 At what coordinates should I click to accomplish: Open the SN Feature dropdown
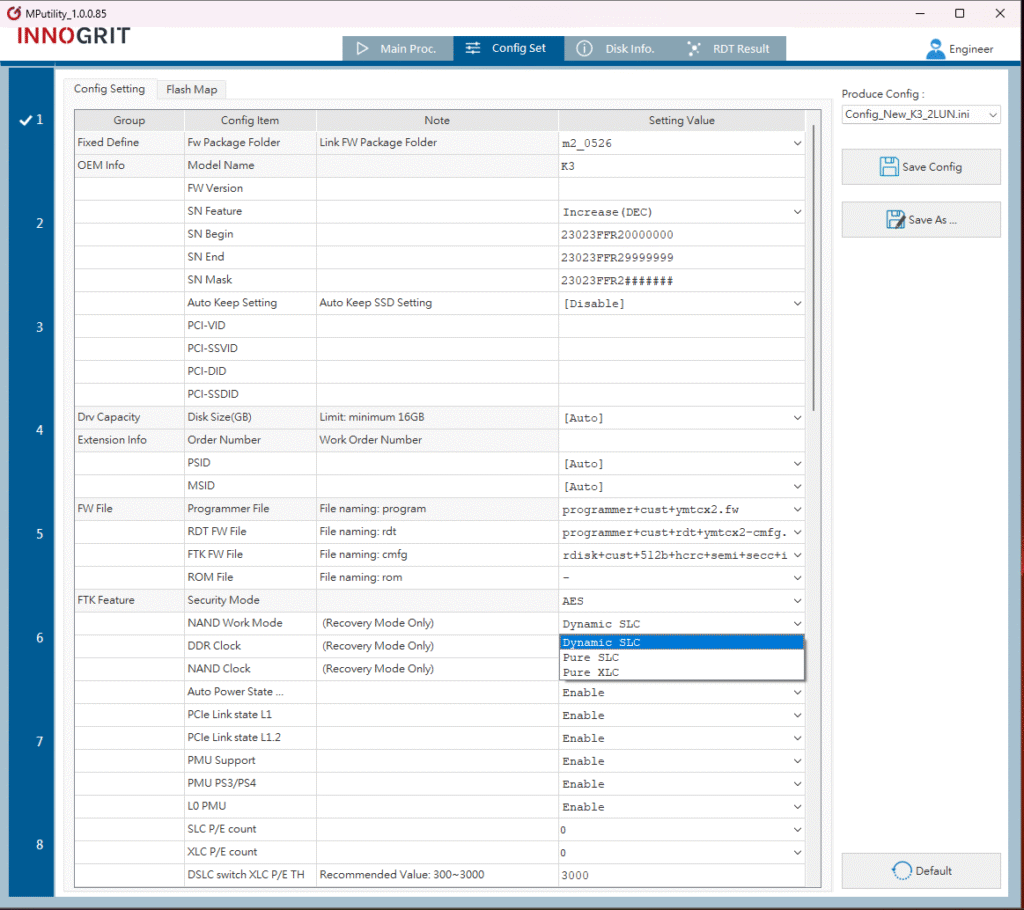point(797,212)
